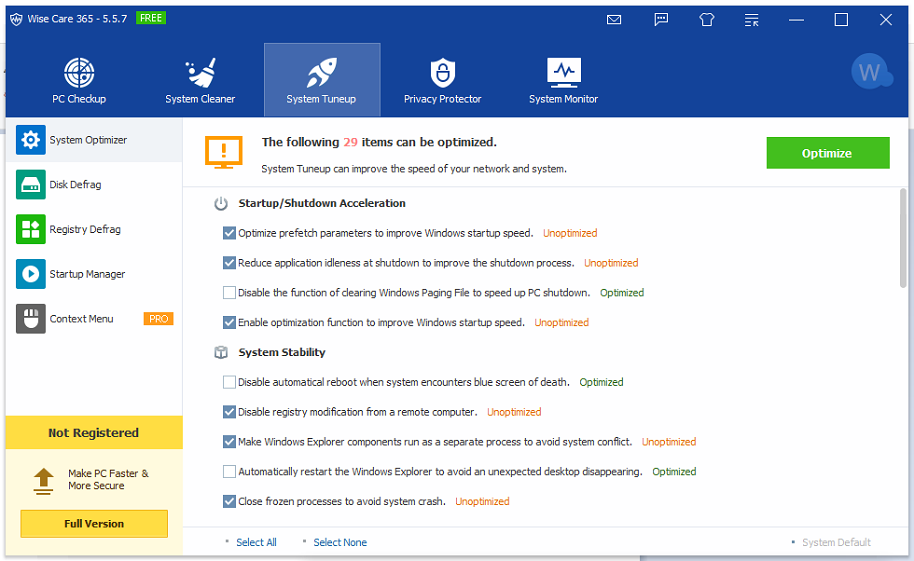Click the Make PC Faster & More Secure text
914x561 pixels.
click(108, 479)
